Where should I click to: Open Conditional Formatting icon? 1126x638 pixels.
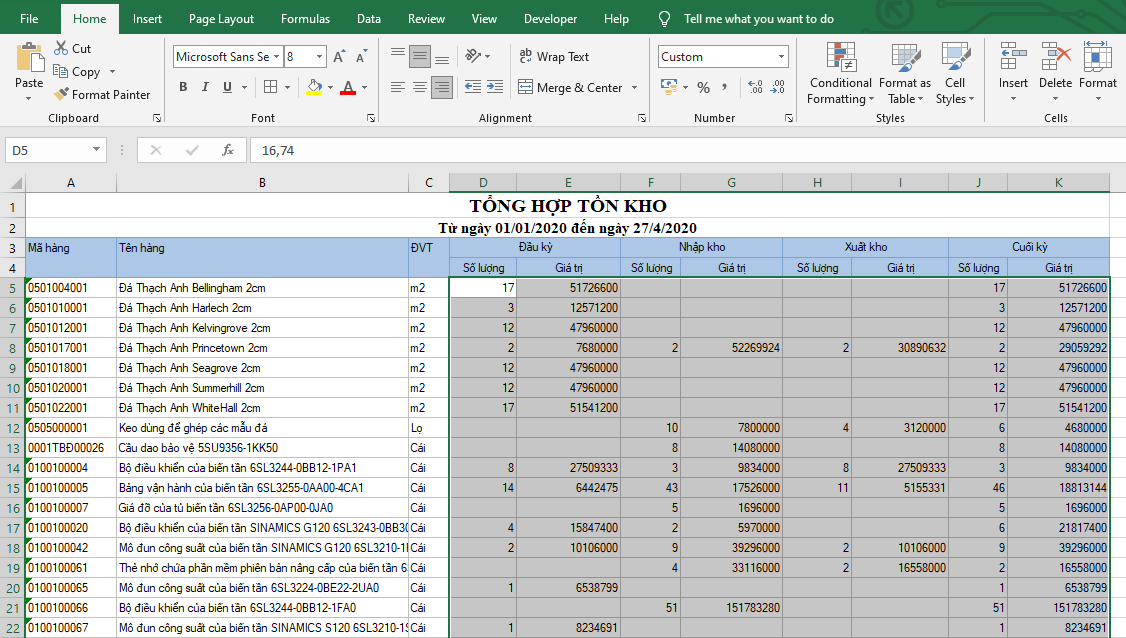pos(840,58)
